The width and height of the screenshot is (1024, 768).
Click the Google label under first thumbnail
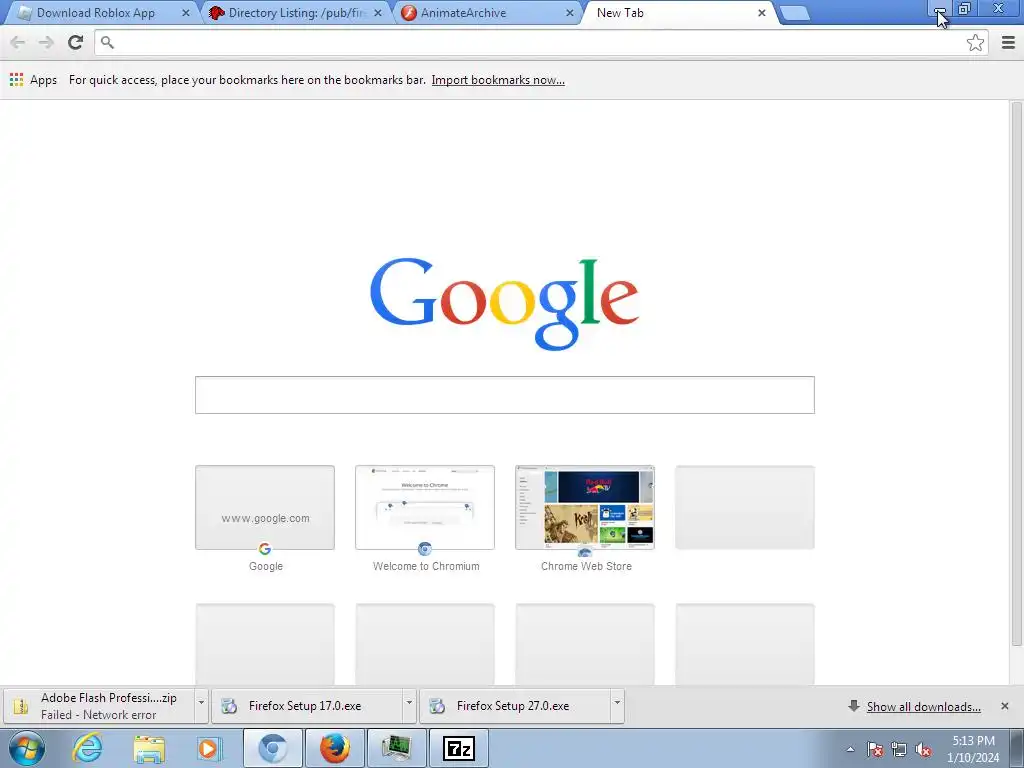click(x=266, y=566)
